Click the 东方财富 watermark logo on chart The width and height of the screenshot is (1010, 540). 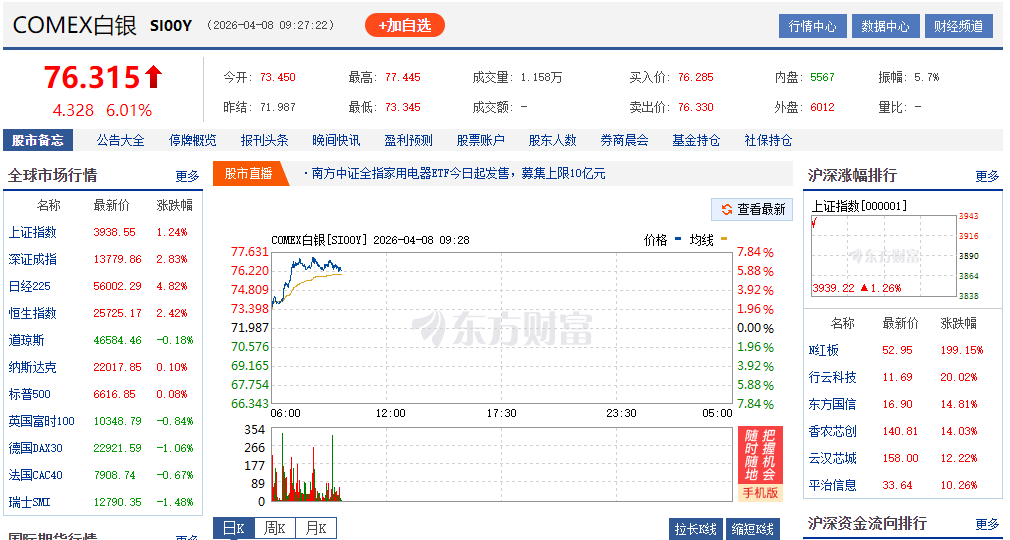(502, 327)
